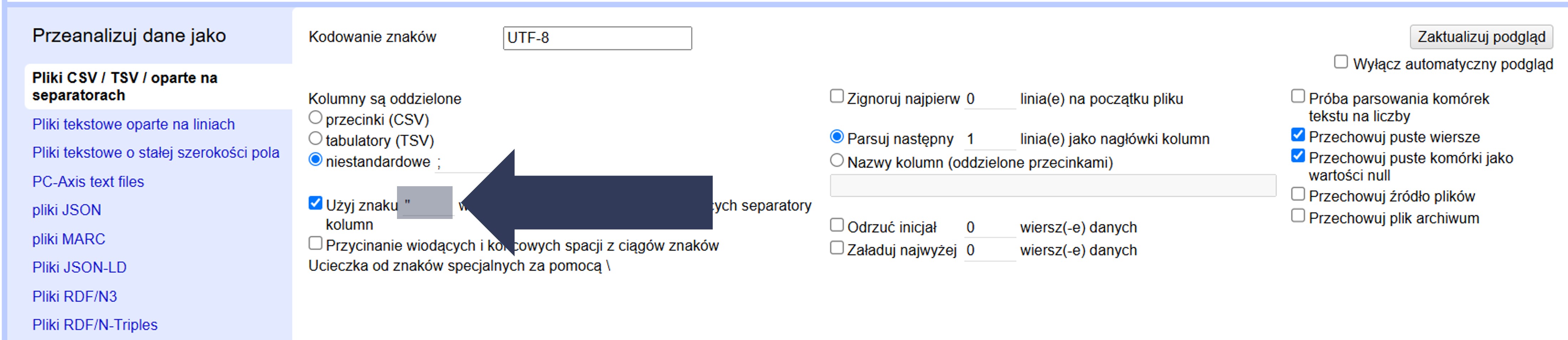Click the Zaktualizuj podgląd button
This screenshot has width=1568, height=340.
(1480, 37)
